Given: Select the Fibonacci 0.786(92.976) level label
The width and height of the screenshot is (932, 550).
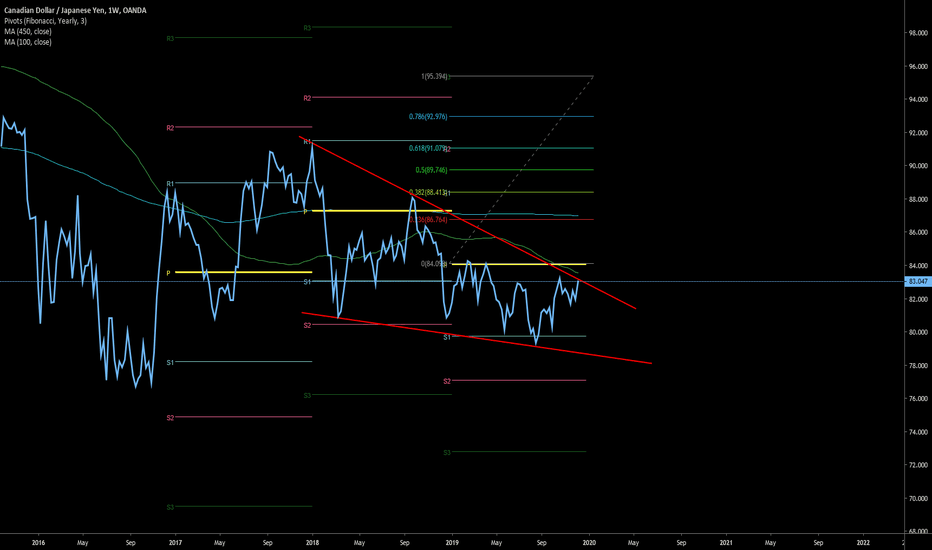Looking at the screenshot, I should click(x=428, y=117).
